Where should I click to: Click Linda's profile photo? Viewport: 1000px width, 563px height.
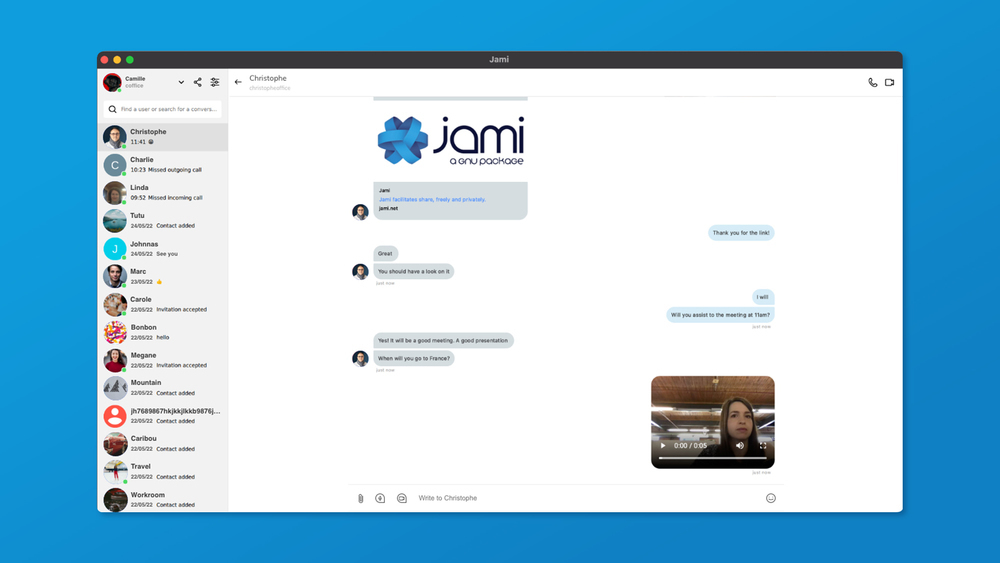[115, 193]
